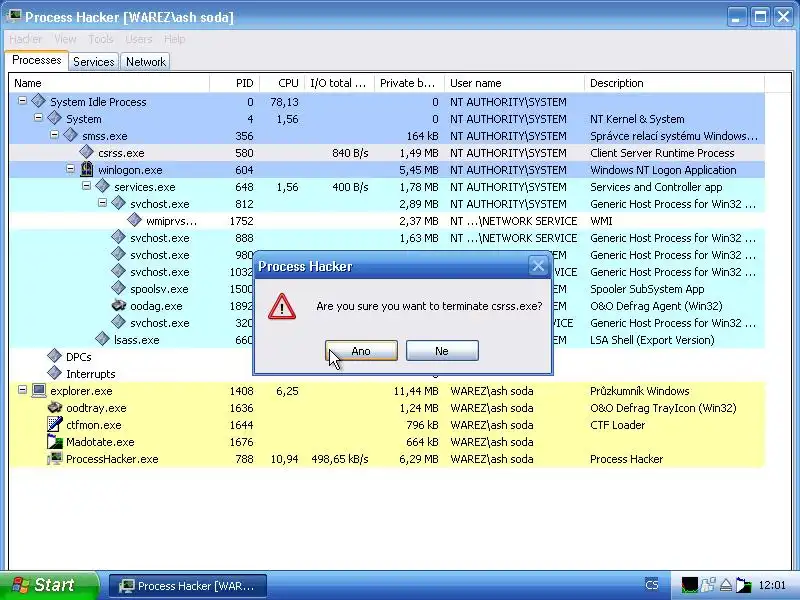Switch to the Services tab
This screenshot has height=600, width=800.
click(x=94, y=62)
